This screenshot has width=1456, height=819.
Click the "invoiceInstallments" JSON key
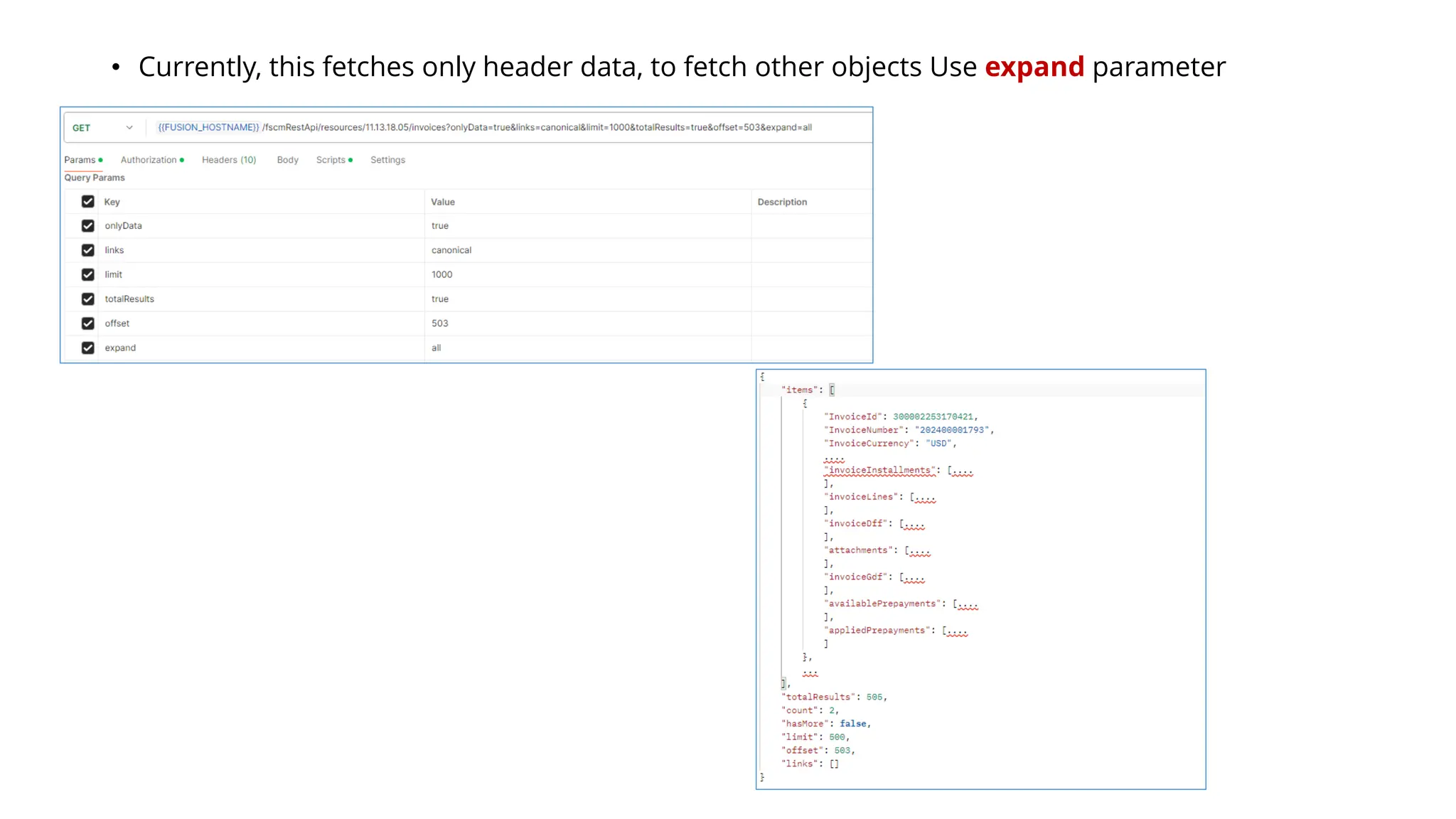coord(879,471)
